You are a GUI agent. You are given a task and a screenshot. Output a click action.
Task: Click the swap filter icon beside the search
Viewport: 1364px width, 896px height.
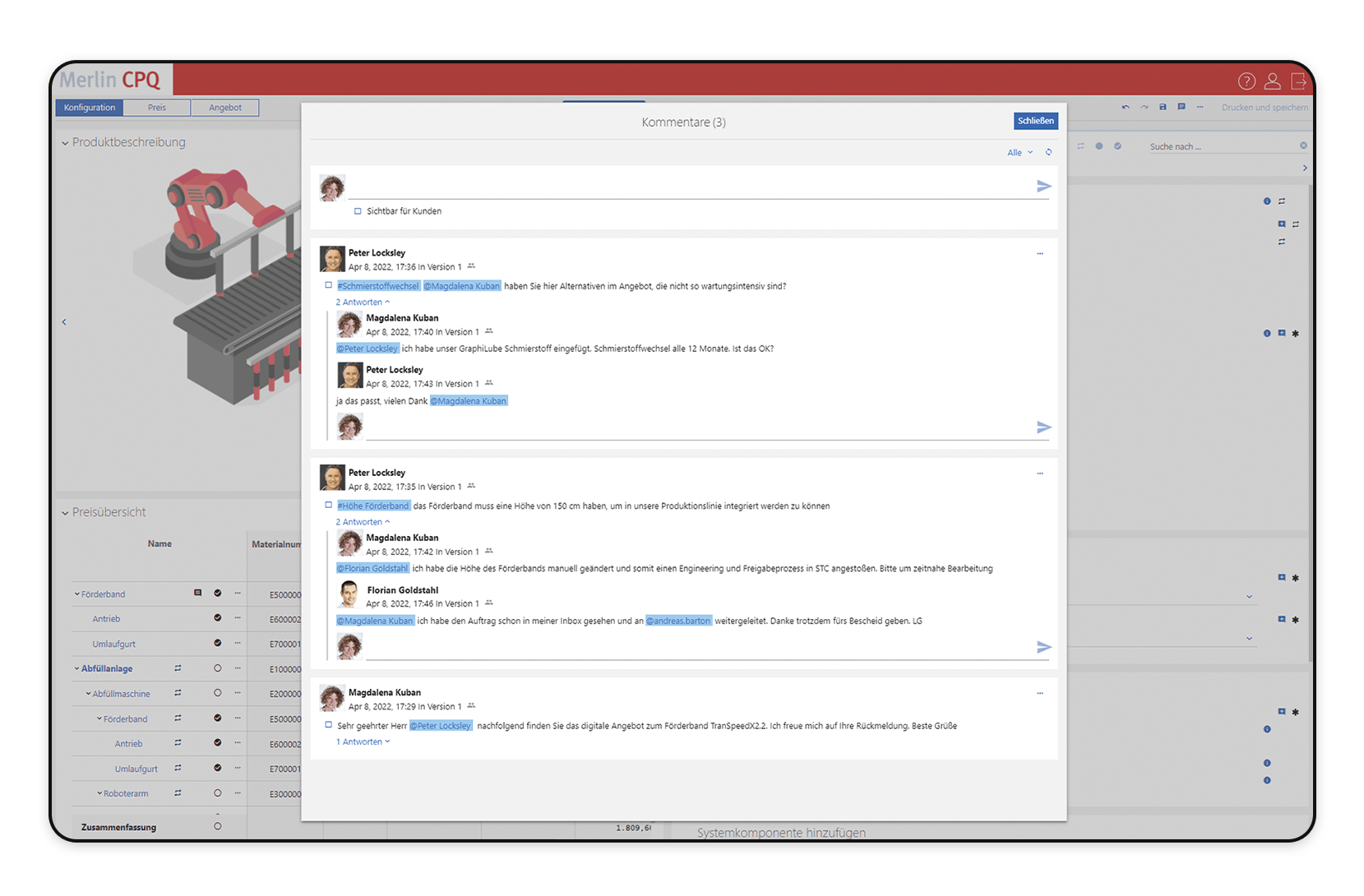click(1080, 145)
